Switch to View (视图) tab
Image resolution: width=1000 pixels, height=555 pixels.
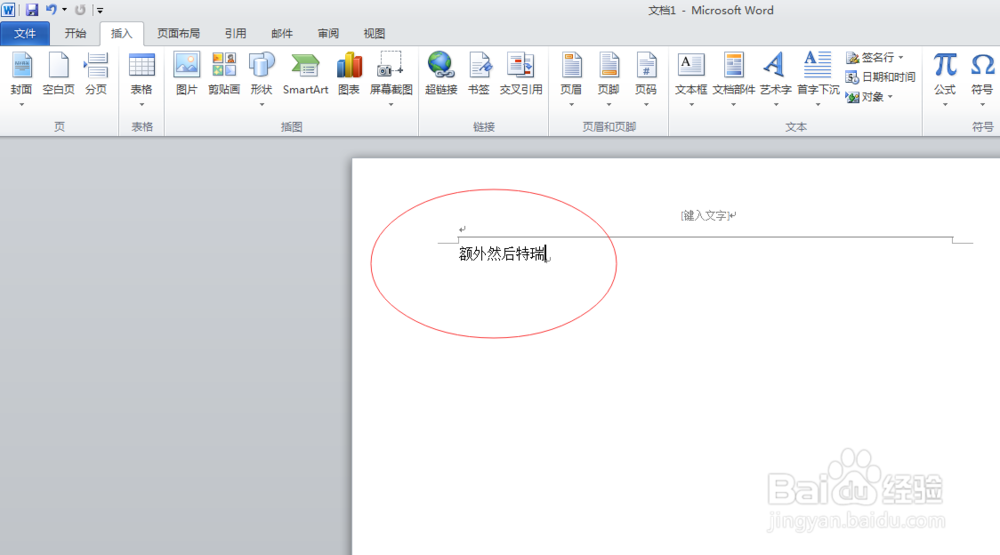[x=374, y=33]
